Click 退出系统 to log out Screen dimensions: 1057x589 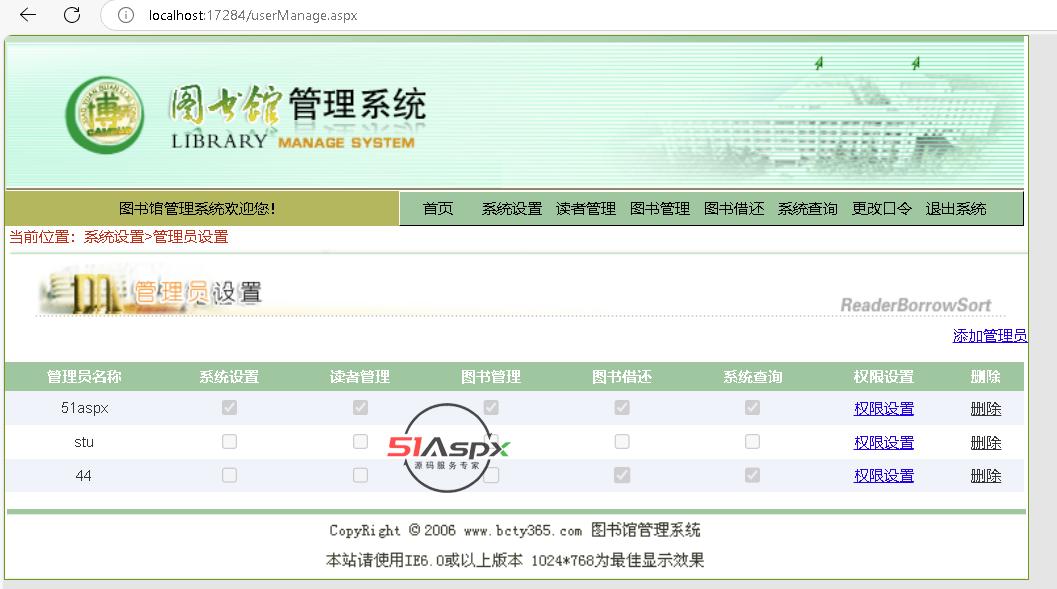coord(956,209)
